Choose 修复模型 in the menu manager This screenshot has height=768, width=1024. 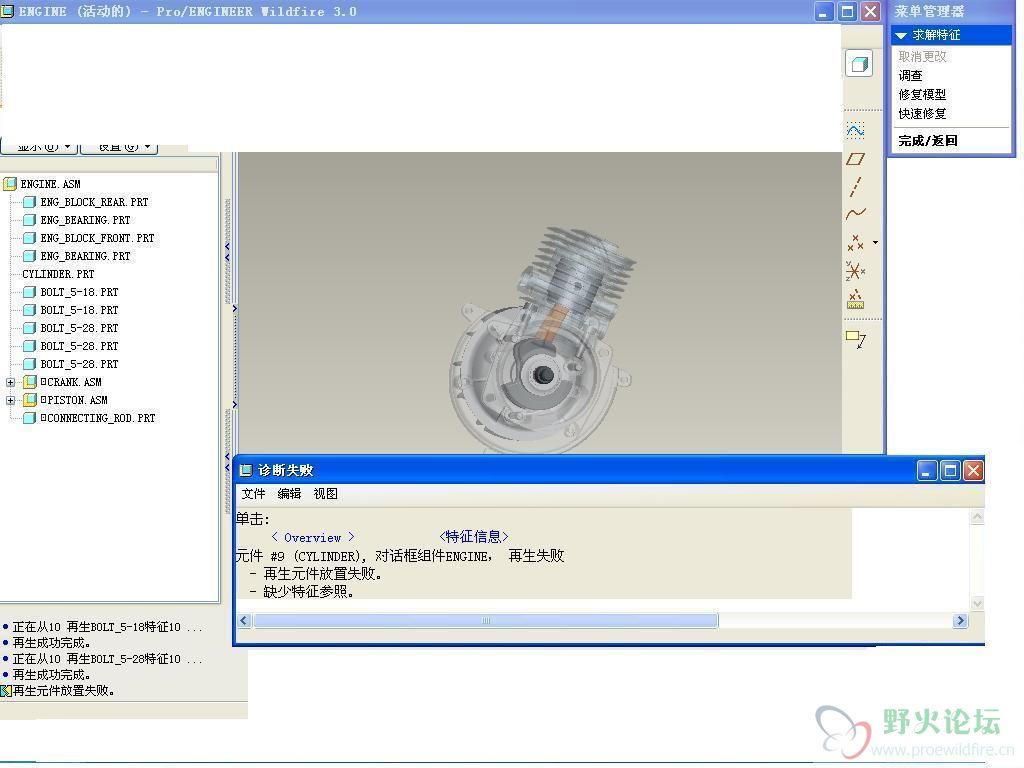coord(922,95)
